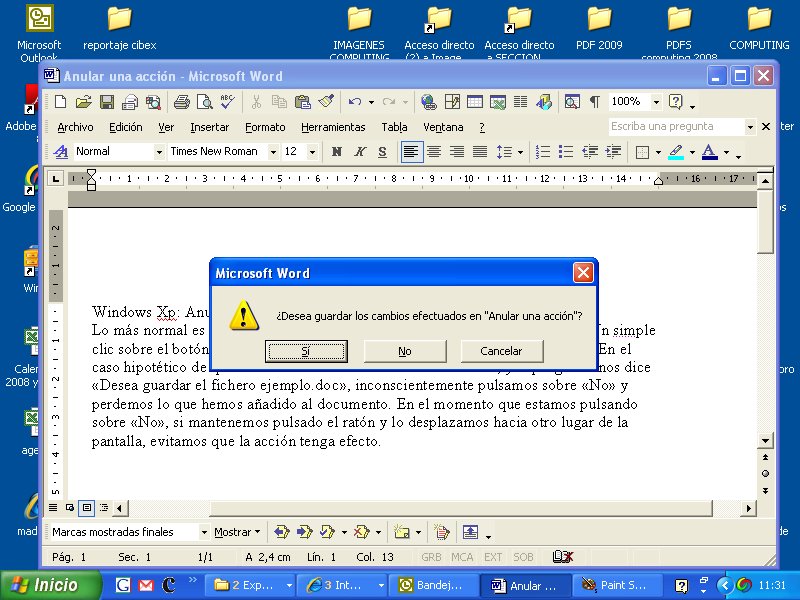Toggle Italic formatting (K)
The image size is (800, 600).
[360, 152]
